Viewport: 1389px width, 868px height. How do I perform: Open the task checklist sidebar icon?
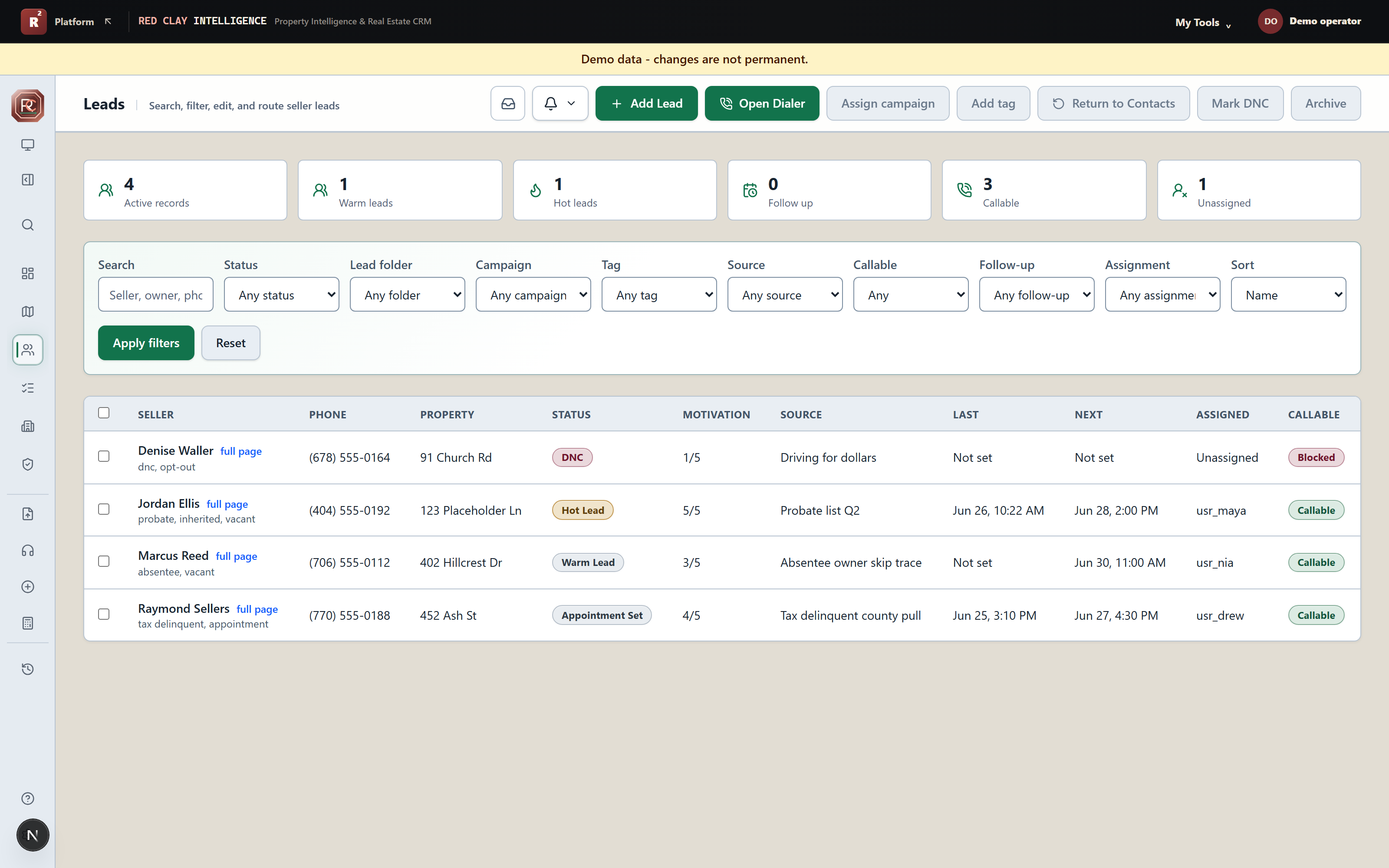click(27, 388)
